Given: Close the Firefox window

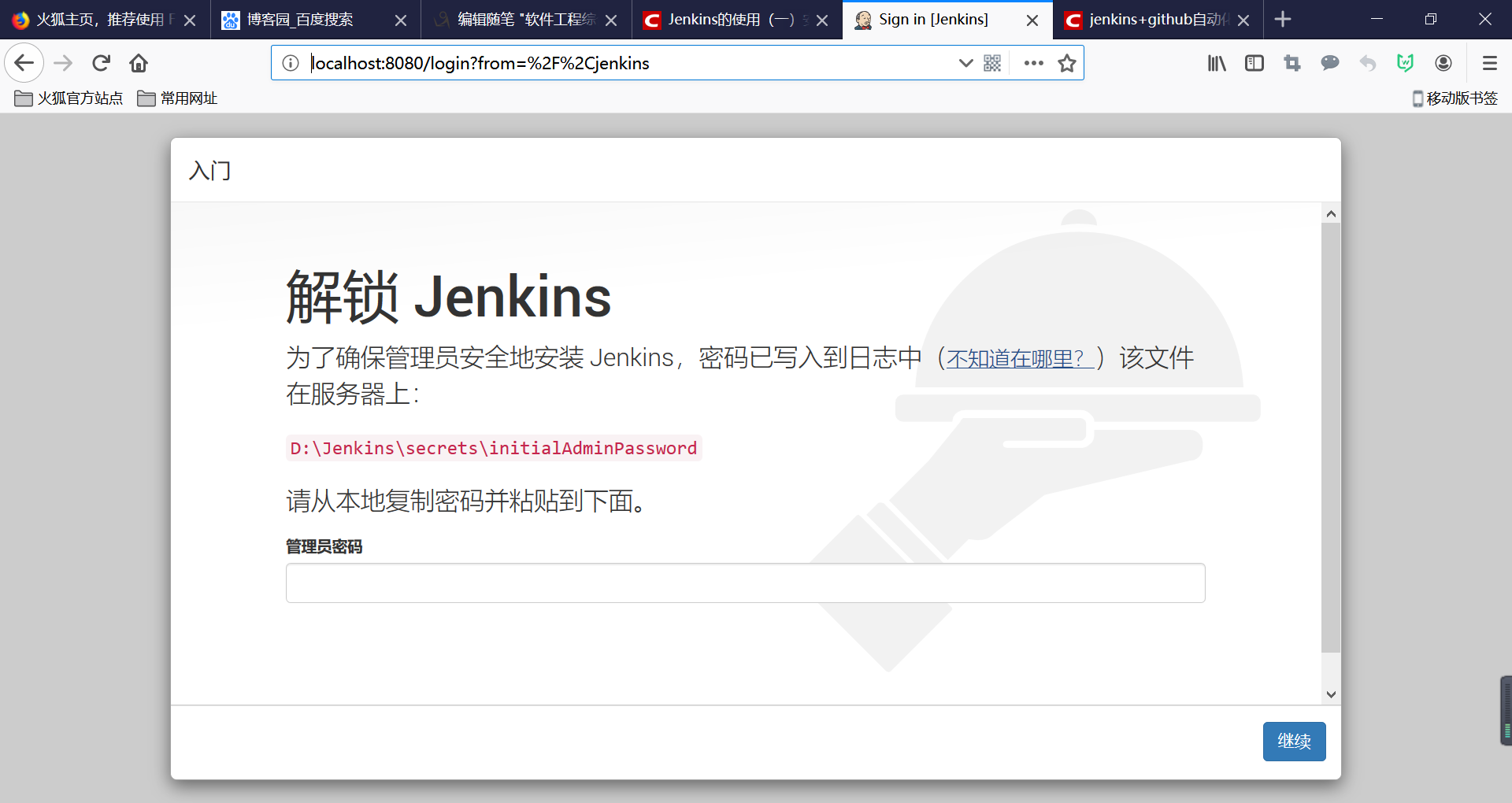Looking at the screenshot, I should 1485,19.
